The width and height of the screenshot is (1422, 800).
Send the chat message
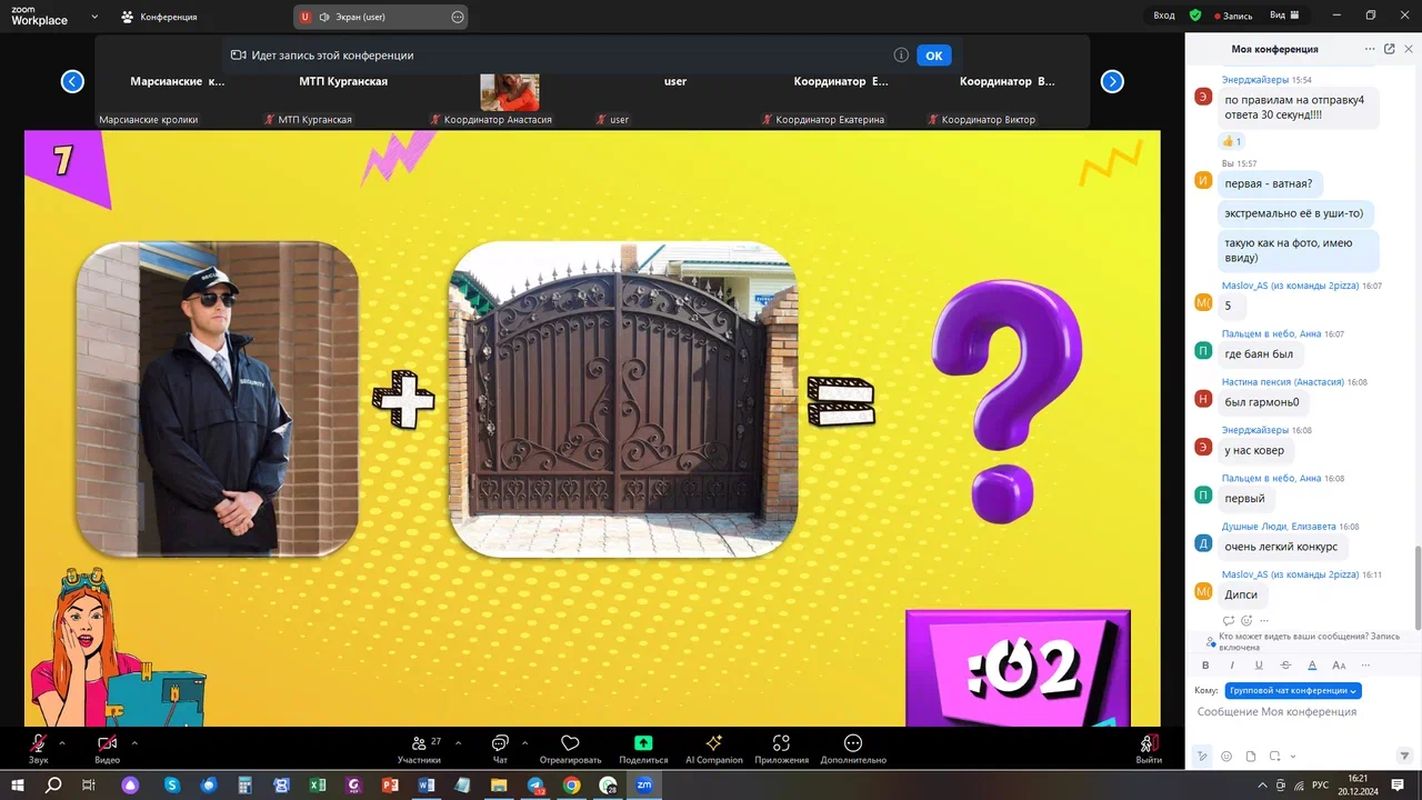pos(1403,756)
